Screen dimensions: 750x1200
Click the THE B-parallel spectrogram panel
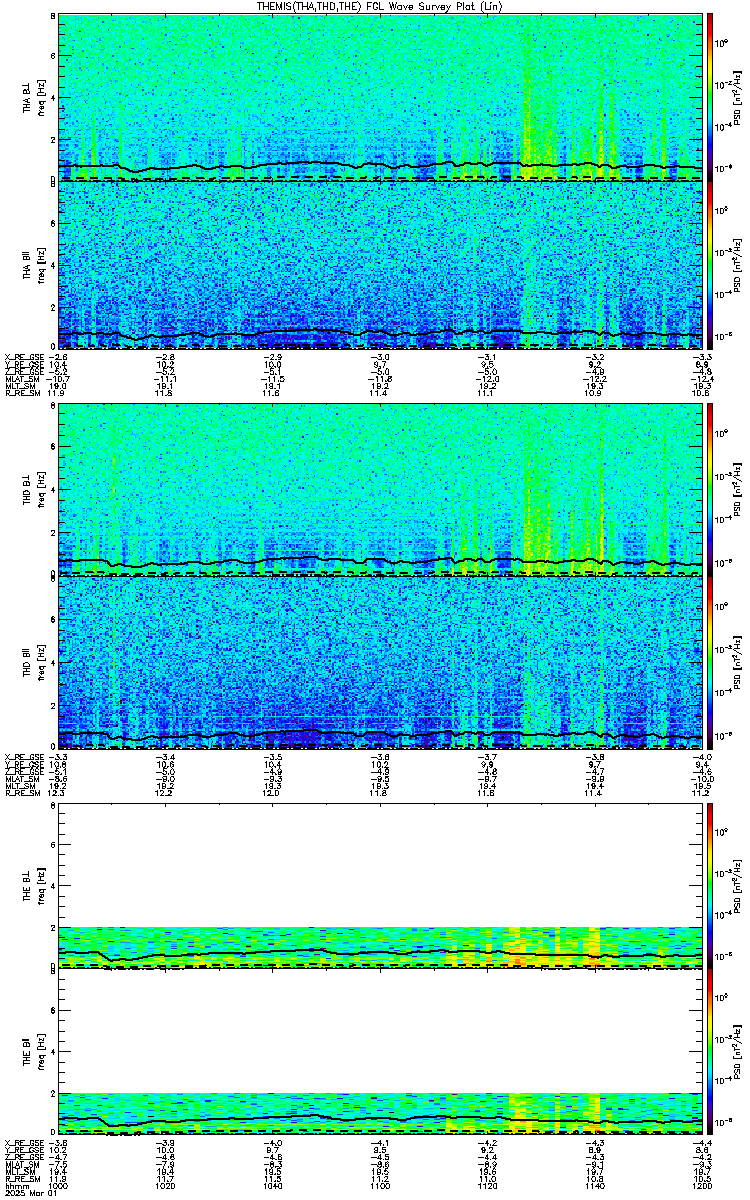381,1052
